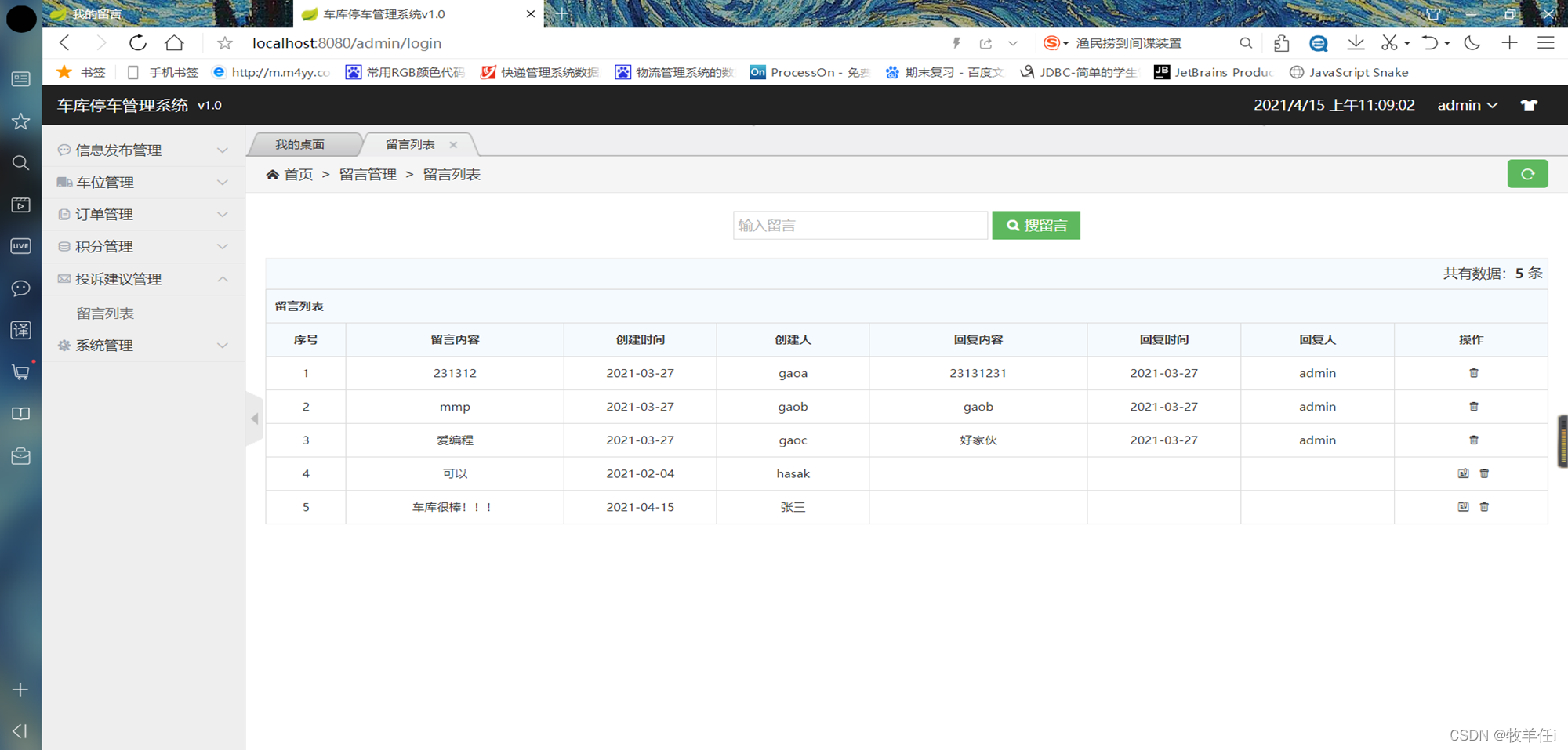This screenshot has width=1568, height=750.
Task: Collapse the left sidebar arrow handle
Action: (254, 418)
